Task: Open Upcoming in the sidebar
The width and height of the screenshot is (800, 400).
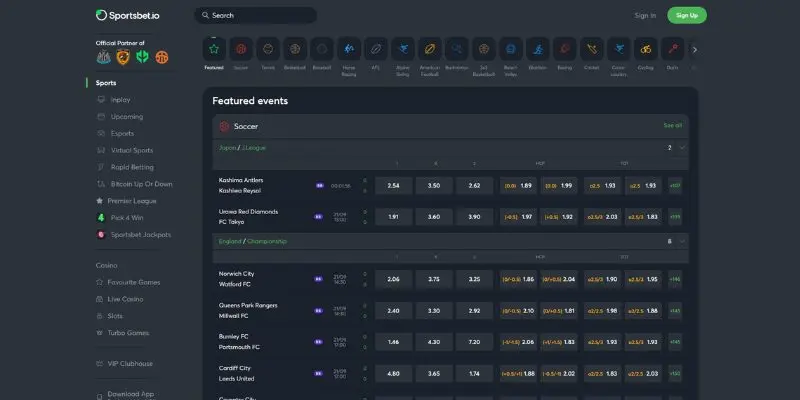Action: pos(127,116)
